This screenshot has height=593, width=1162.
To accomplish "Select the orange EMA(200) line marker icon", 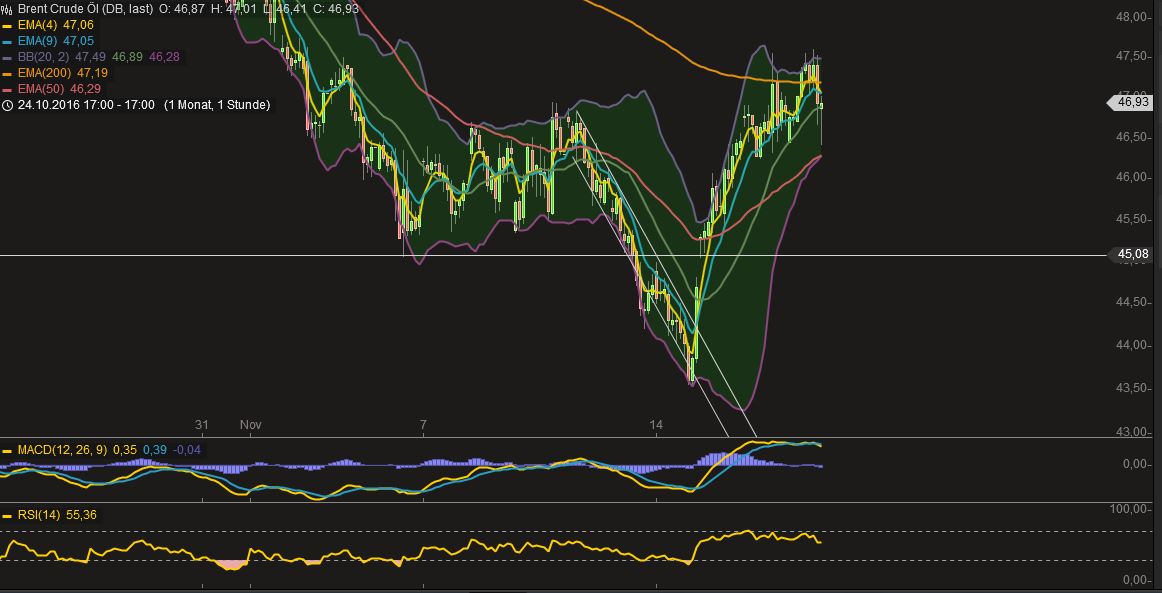I will coord(5,73).
